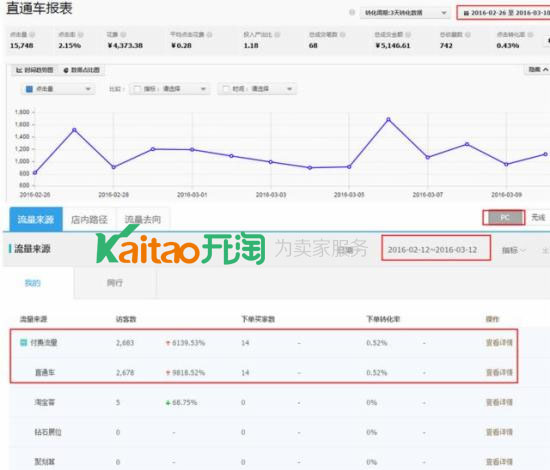550x470 pixels.
Task: Click the chart data point at 2016-02-26
Action: [x=35, y=172]
